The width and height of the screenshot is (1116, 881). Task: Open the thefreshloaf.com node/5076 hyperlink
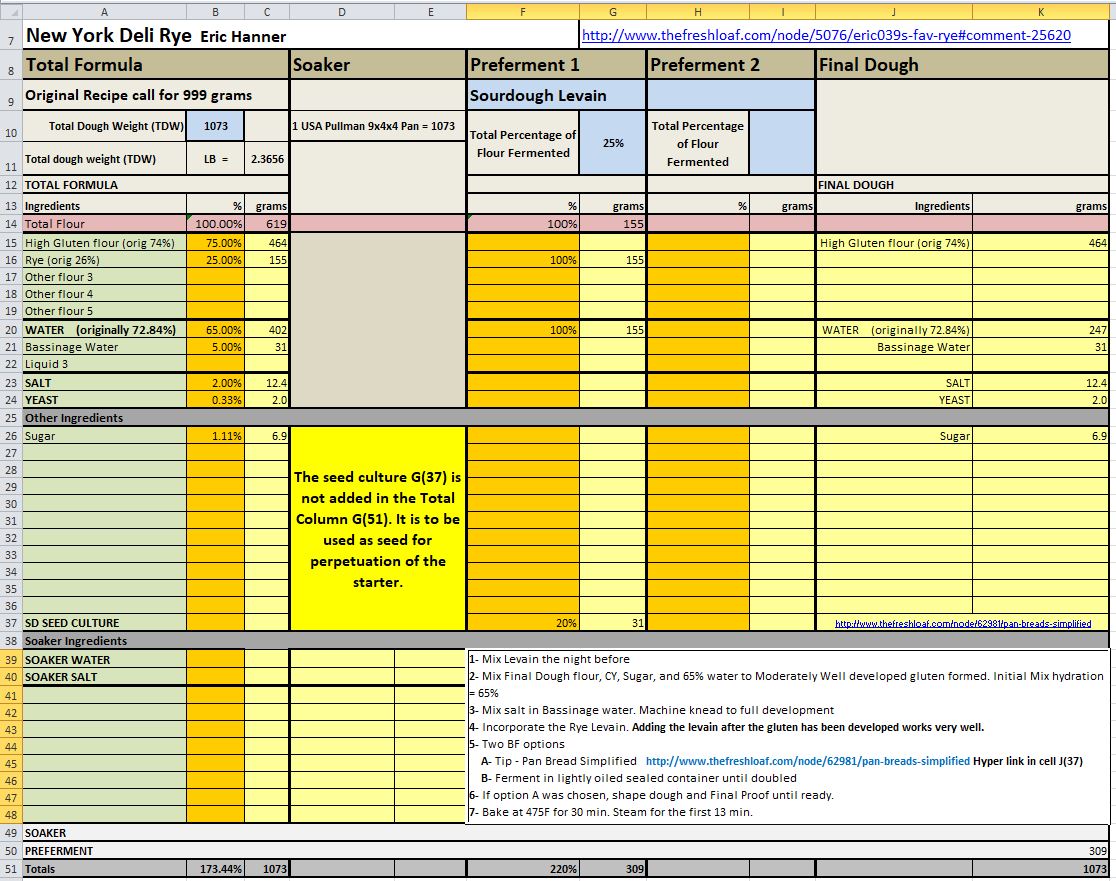[x=826, y=35]
